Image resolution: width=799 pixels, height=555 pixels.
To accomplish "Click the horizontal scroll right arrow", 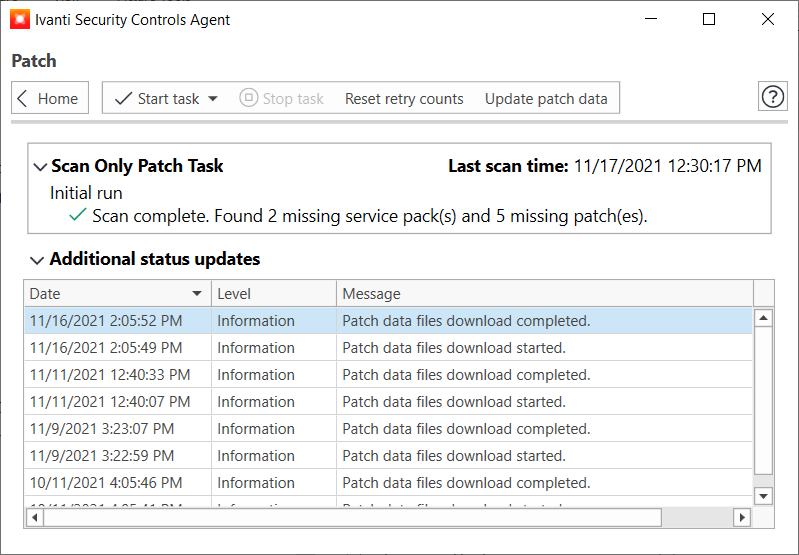I will pos(742,517).
